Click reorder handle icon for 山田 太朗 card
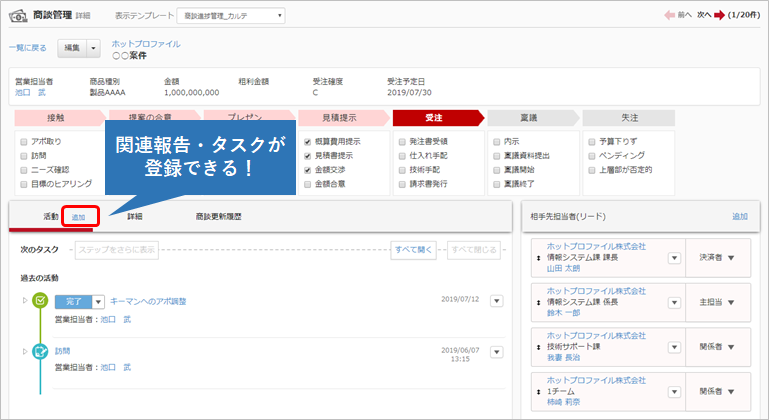Image resolution: width=769 pixels, height=420 pixels. tap(538, 258)
